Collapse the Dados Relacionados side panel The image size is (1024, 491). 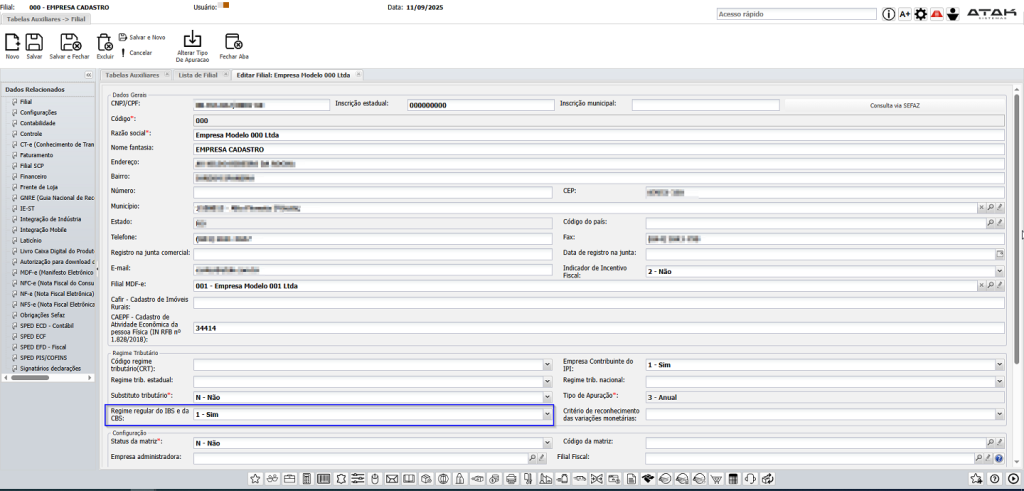(88, 75)
